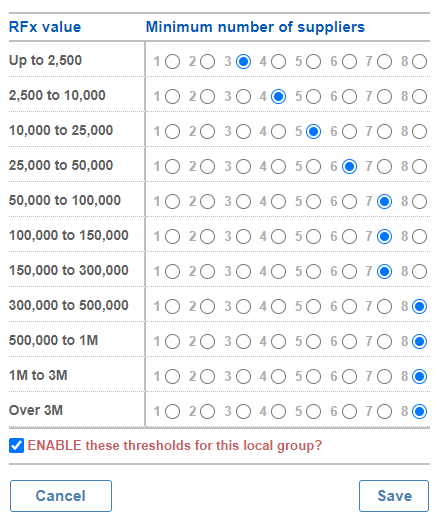Choose 5 suppliers for Over 3M
Image resolution: width=437 pixels, height=521 pixels.
point(314,412)
